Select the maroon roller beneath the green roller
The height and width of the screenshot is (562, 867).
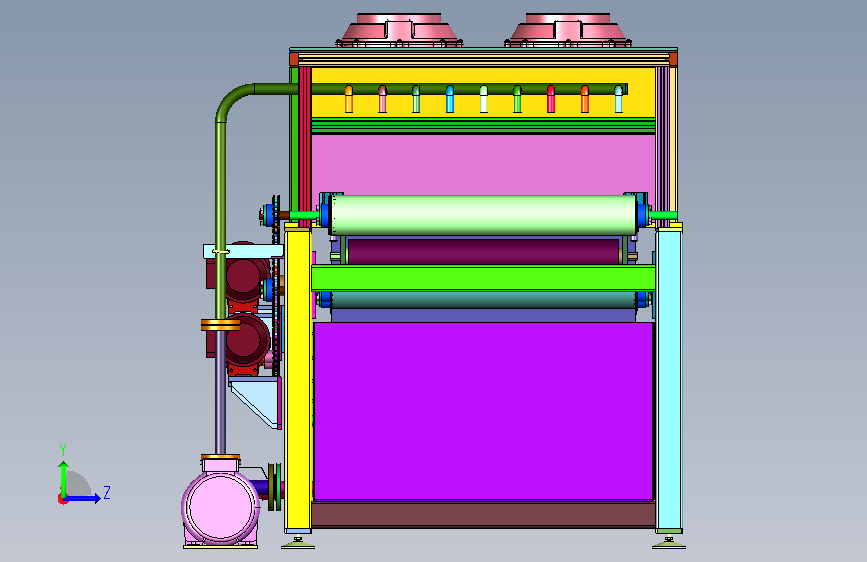(484, 252)
